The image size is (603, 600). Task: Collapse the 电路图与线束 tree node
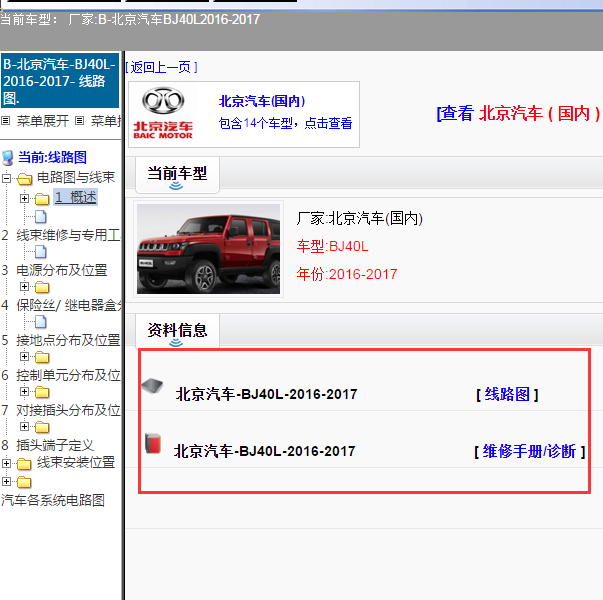(6, 178)
